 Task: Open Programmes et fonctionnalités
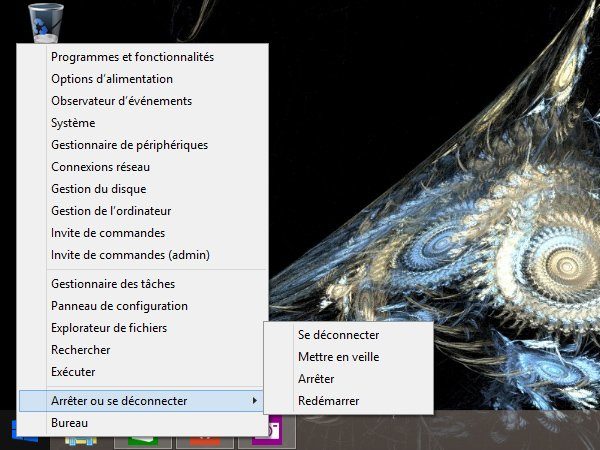[x=142, y=57]
